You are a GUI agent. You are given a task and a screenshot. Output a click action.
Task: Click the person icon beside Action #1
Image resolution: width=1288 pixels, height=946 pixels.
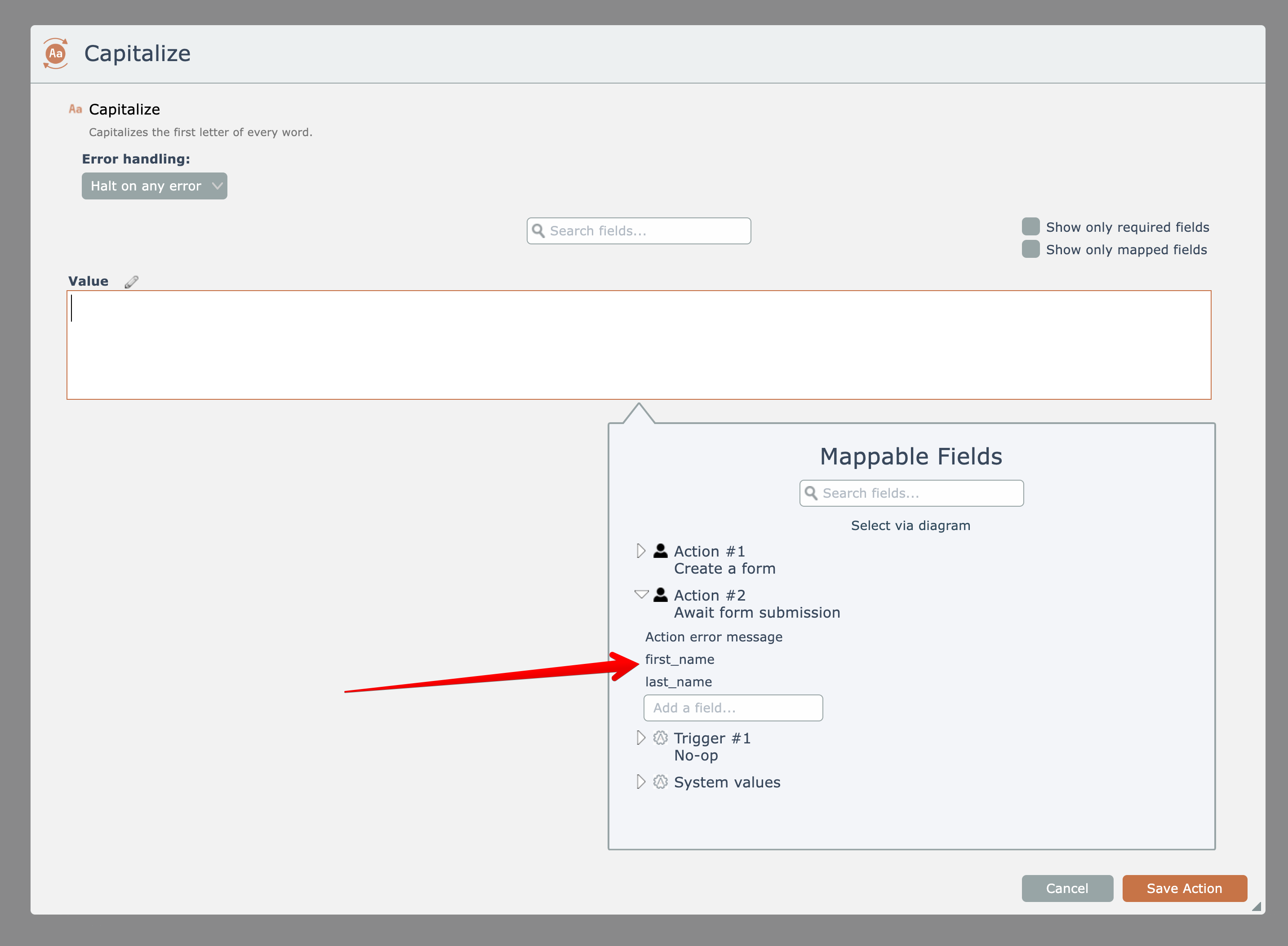(660, 551)
